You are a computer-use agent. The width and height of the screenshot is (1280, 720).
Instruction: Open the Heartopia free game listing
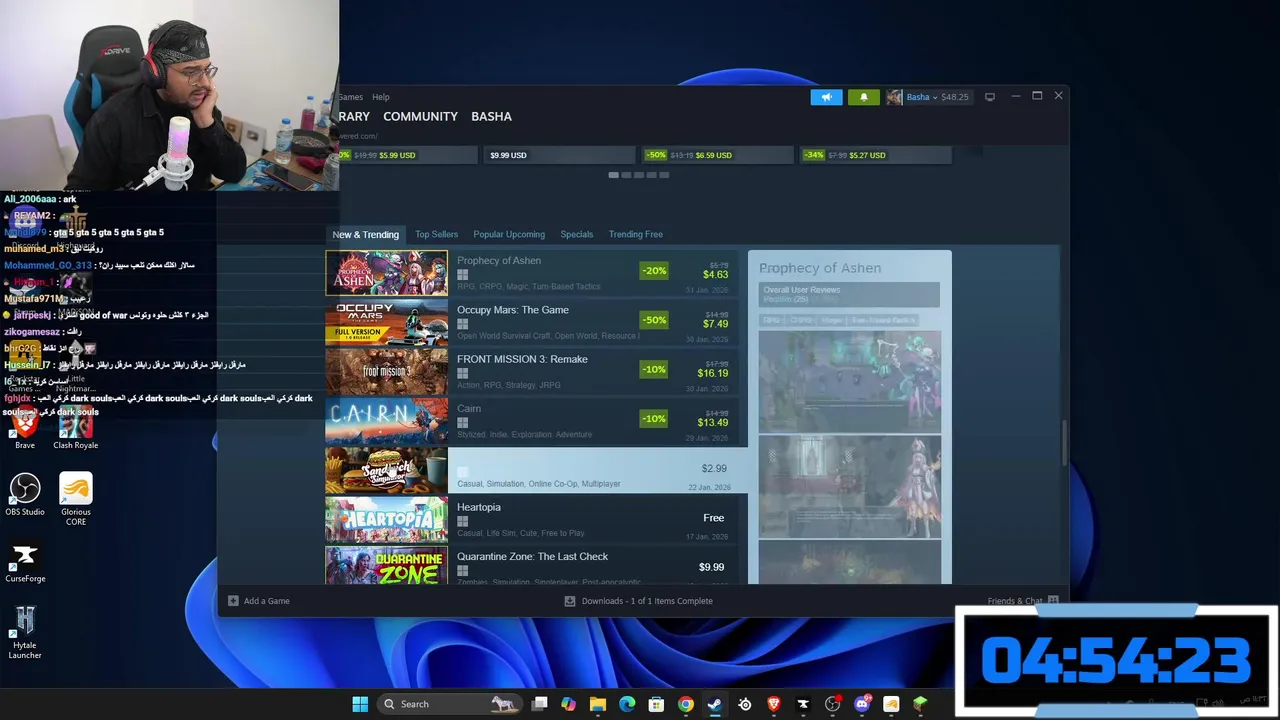click(x=535, y=519)
